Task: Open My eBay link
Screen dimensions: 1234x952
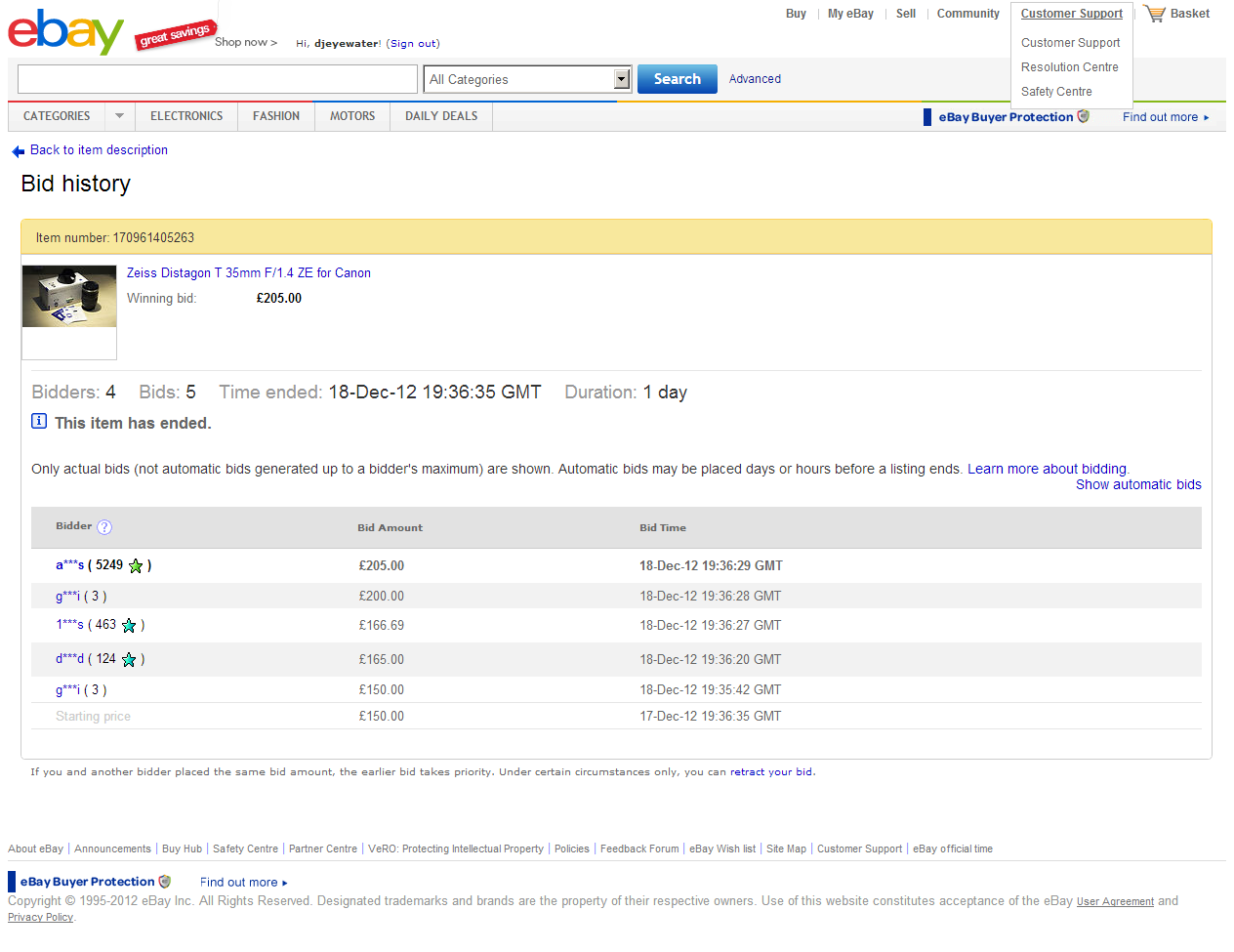Action: (850, 14)
